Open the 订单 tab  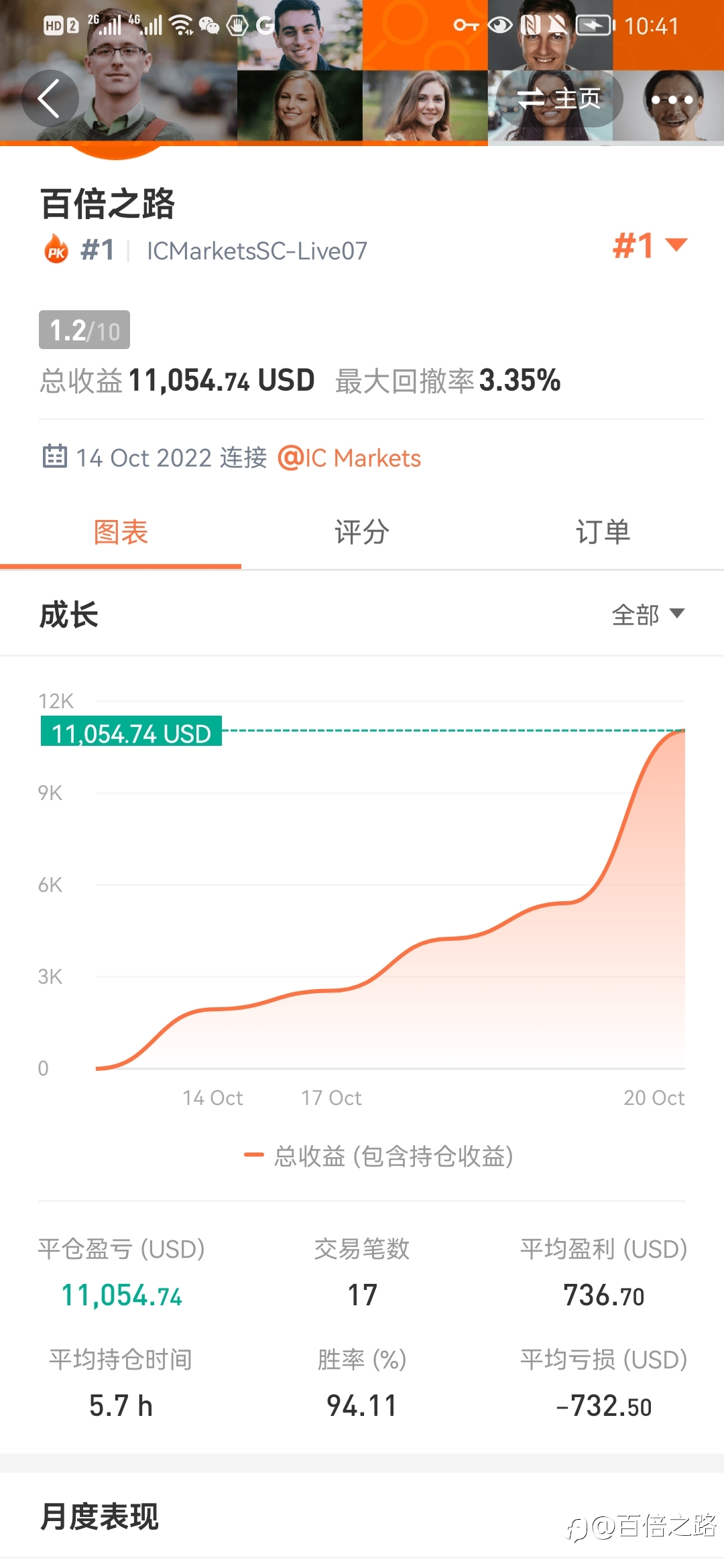point(603,533)
